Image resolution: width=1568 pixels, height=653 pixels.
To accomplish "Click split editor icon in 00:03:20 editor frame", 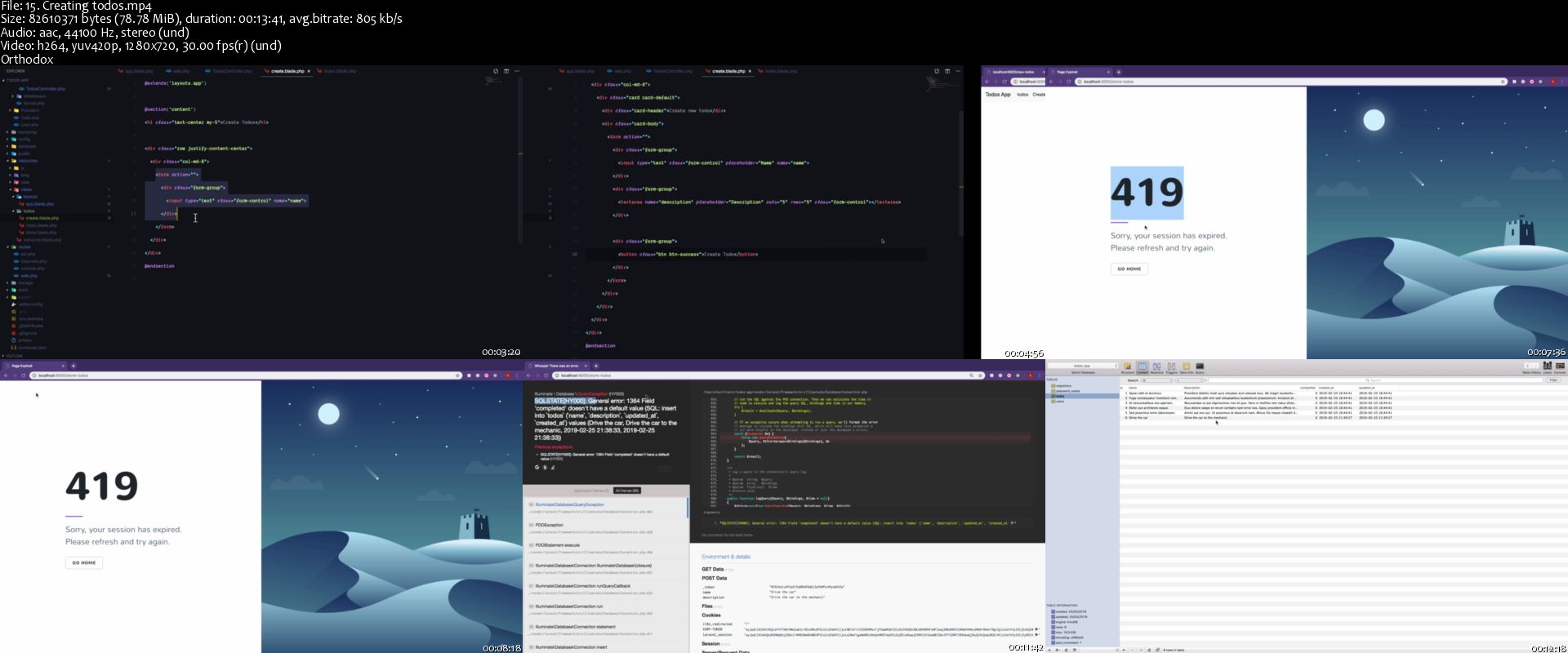I will point(506,71).
